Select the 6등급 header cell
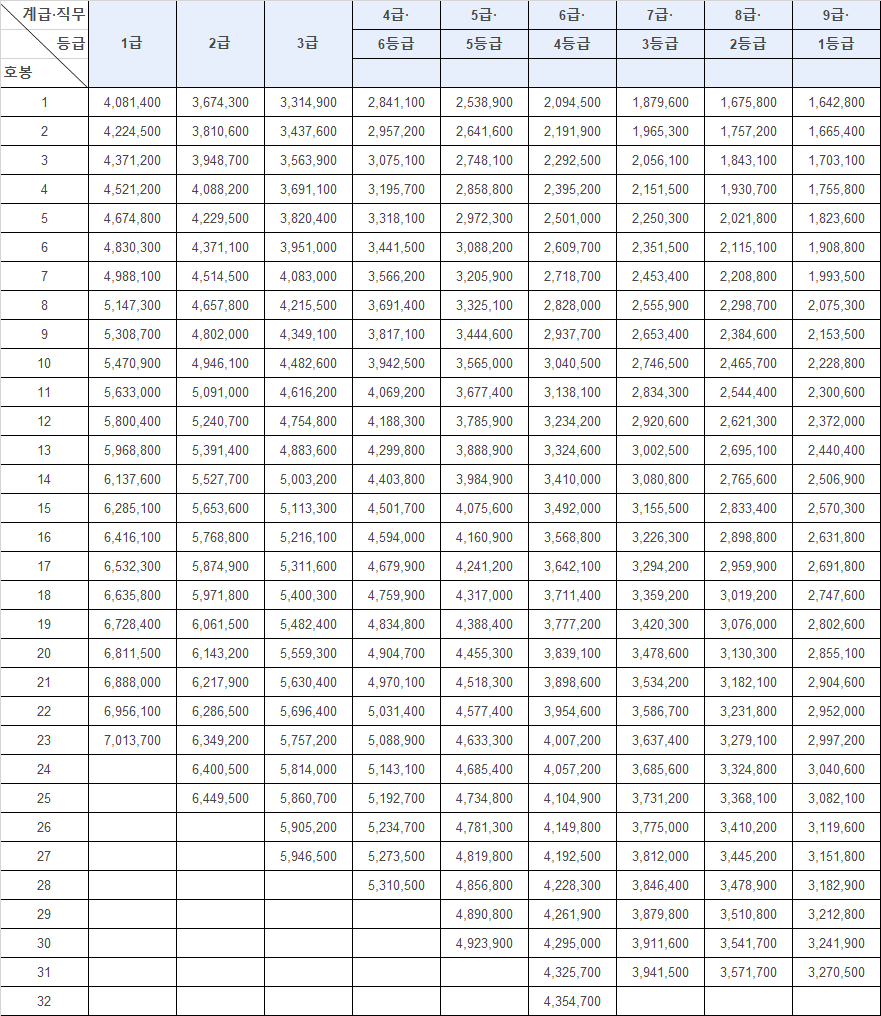 [x=396, y=44]
